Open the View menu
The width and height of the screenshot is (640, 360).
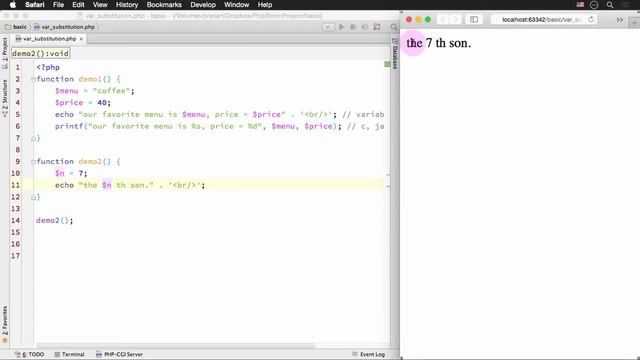tap(100, 5)
